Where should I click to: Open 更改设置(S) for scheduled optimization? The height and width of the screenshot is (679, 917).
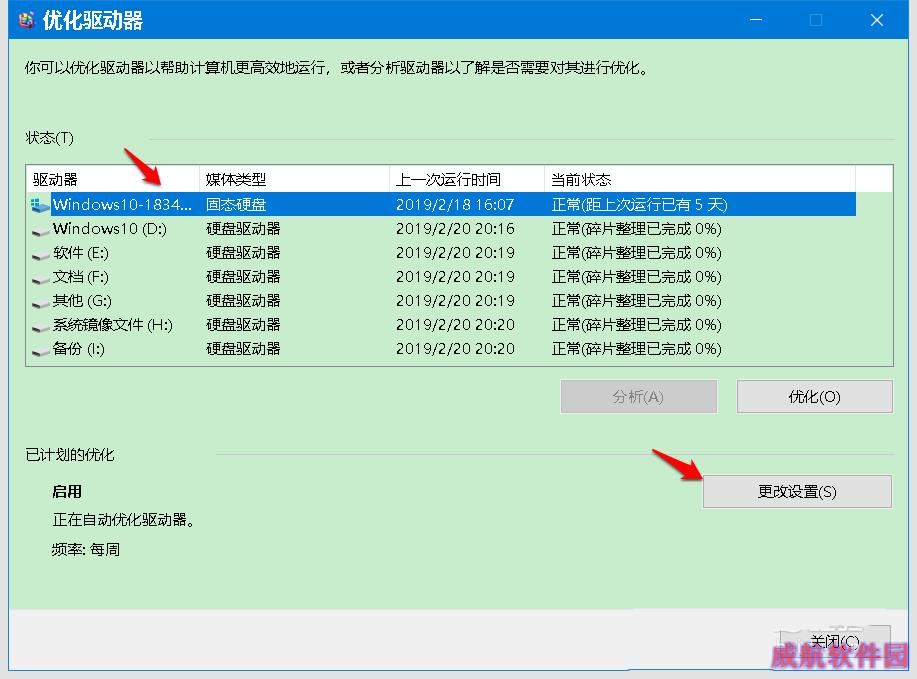[x=796, y=491]
